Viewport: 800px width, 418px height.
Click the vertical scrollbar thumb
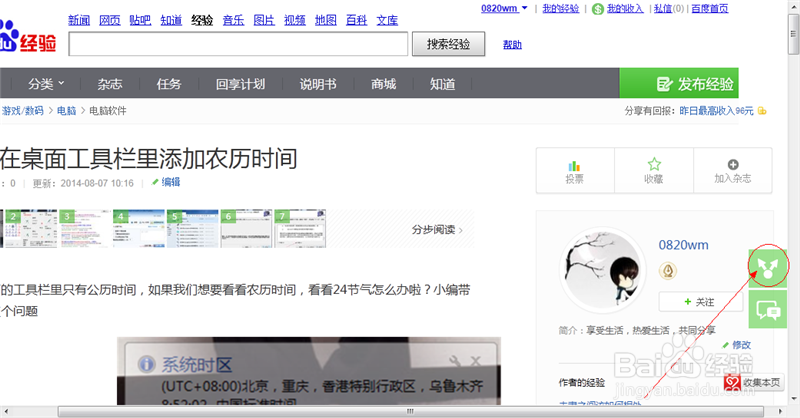click(793, 34)
